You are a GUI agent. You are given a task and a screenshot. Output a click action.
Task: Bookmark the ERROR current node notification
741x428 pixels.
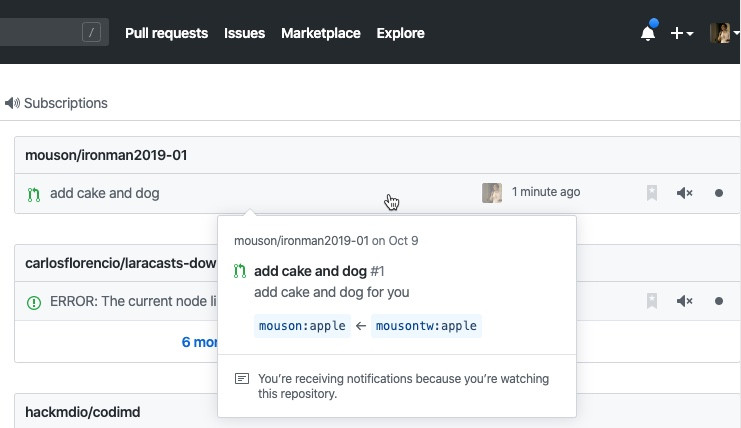(652, 301)
